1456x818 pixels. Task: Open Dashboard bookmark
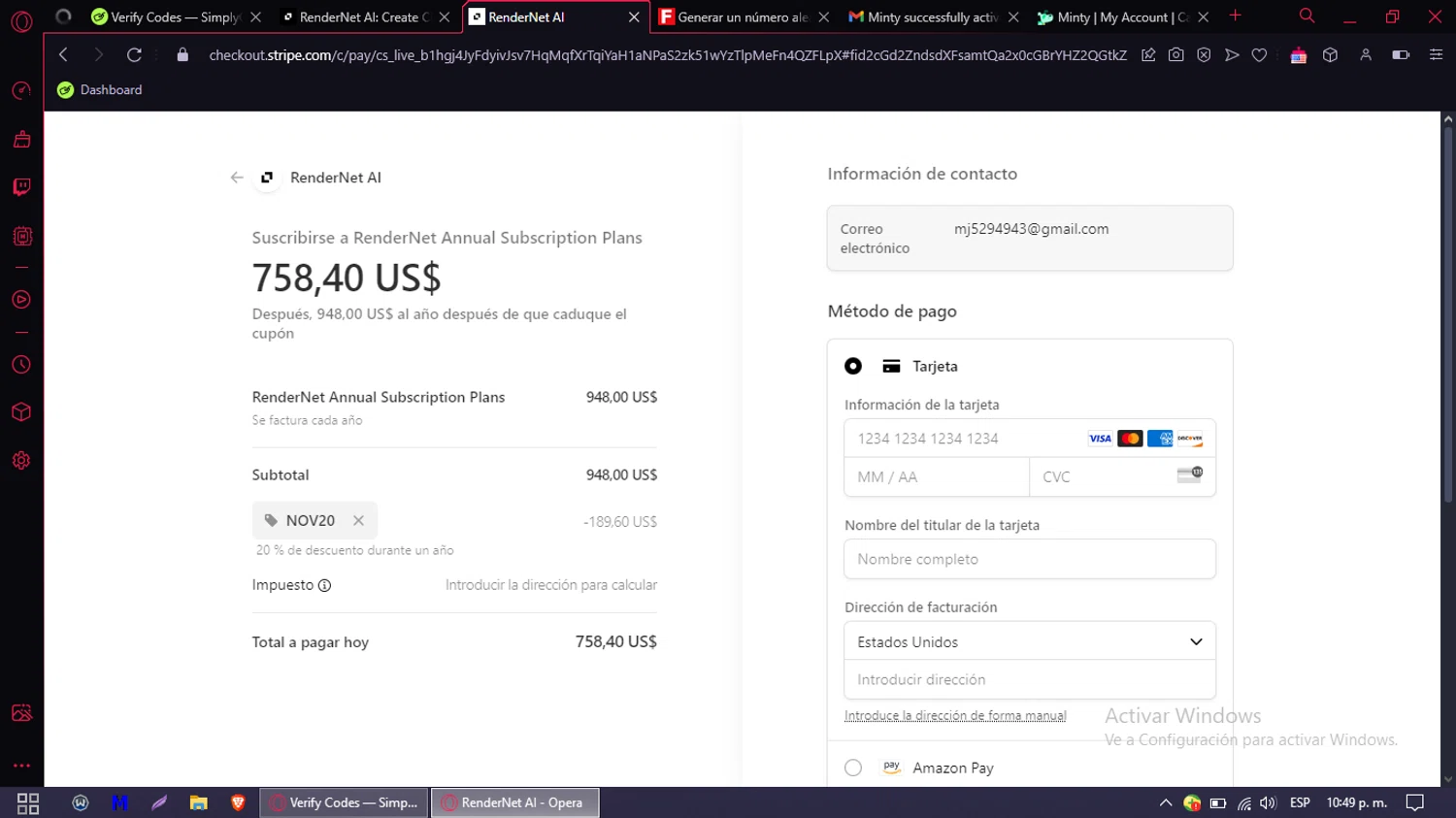coord(100,90)
